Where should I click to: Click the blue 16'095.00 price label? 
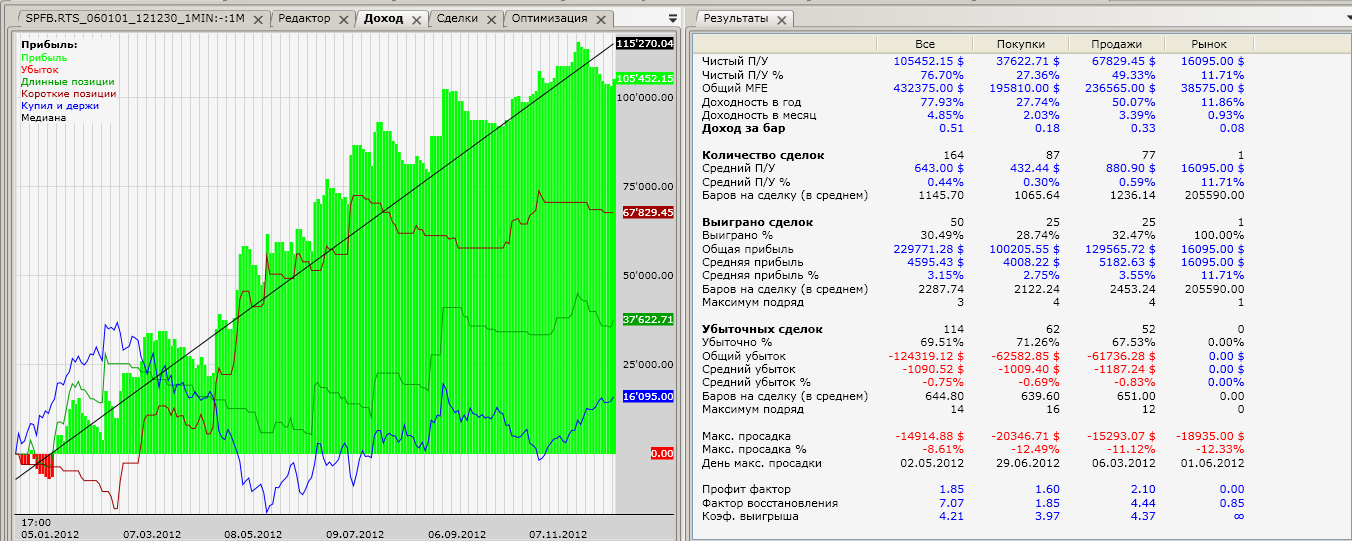coord(646,397)
